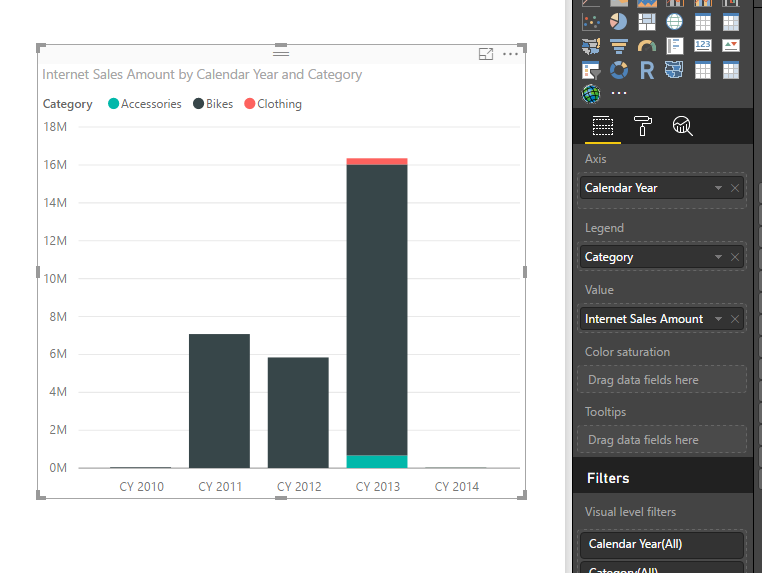This screenshot has width=762, height=573.
Task: Select the pie chart visualization
Action: point(619,22)
